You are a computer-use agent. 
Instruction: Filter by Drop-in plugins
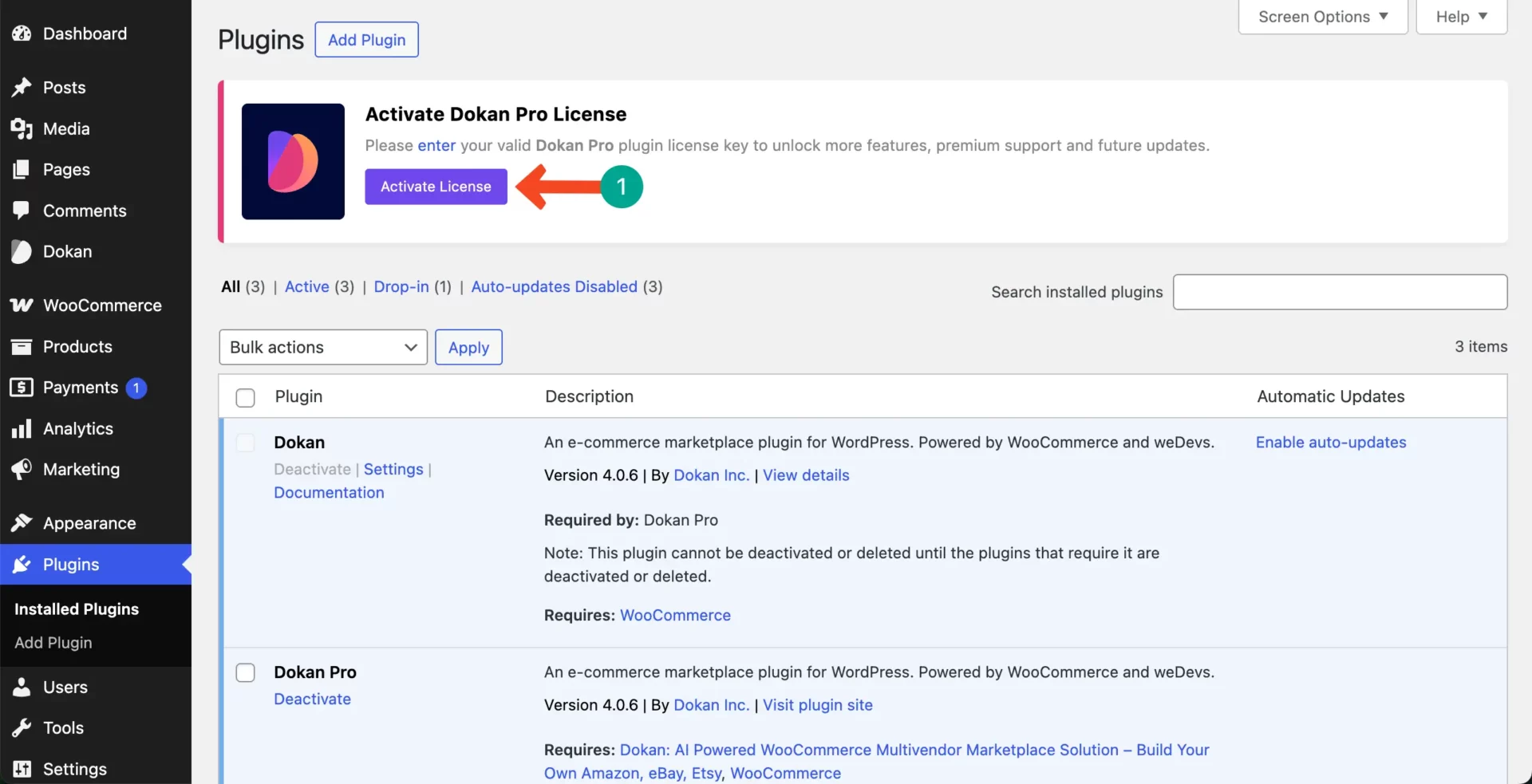(x=401, y=287)
